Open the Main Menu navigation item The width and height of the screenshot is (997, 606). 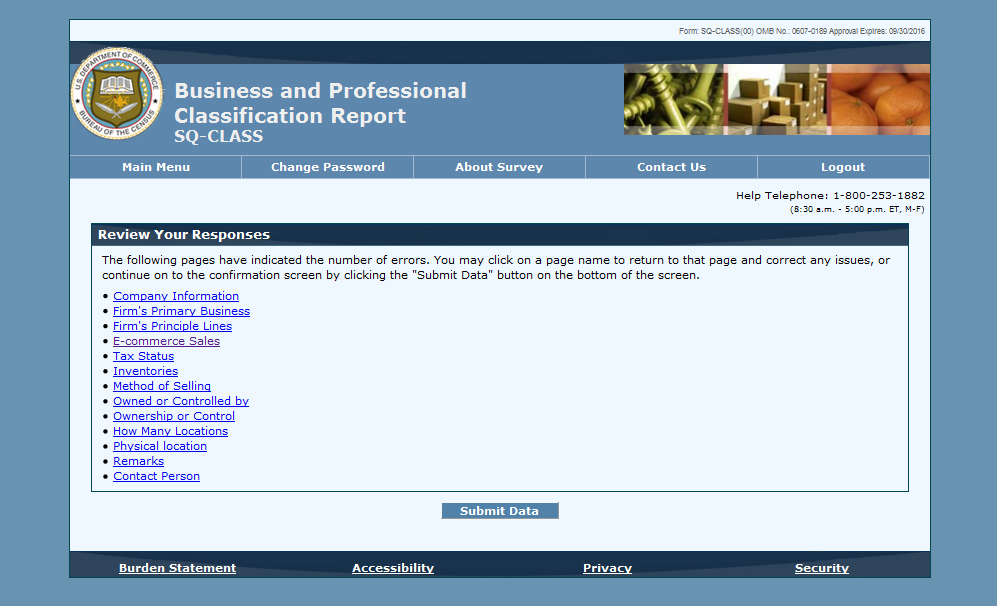tap(155, 167)
